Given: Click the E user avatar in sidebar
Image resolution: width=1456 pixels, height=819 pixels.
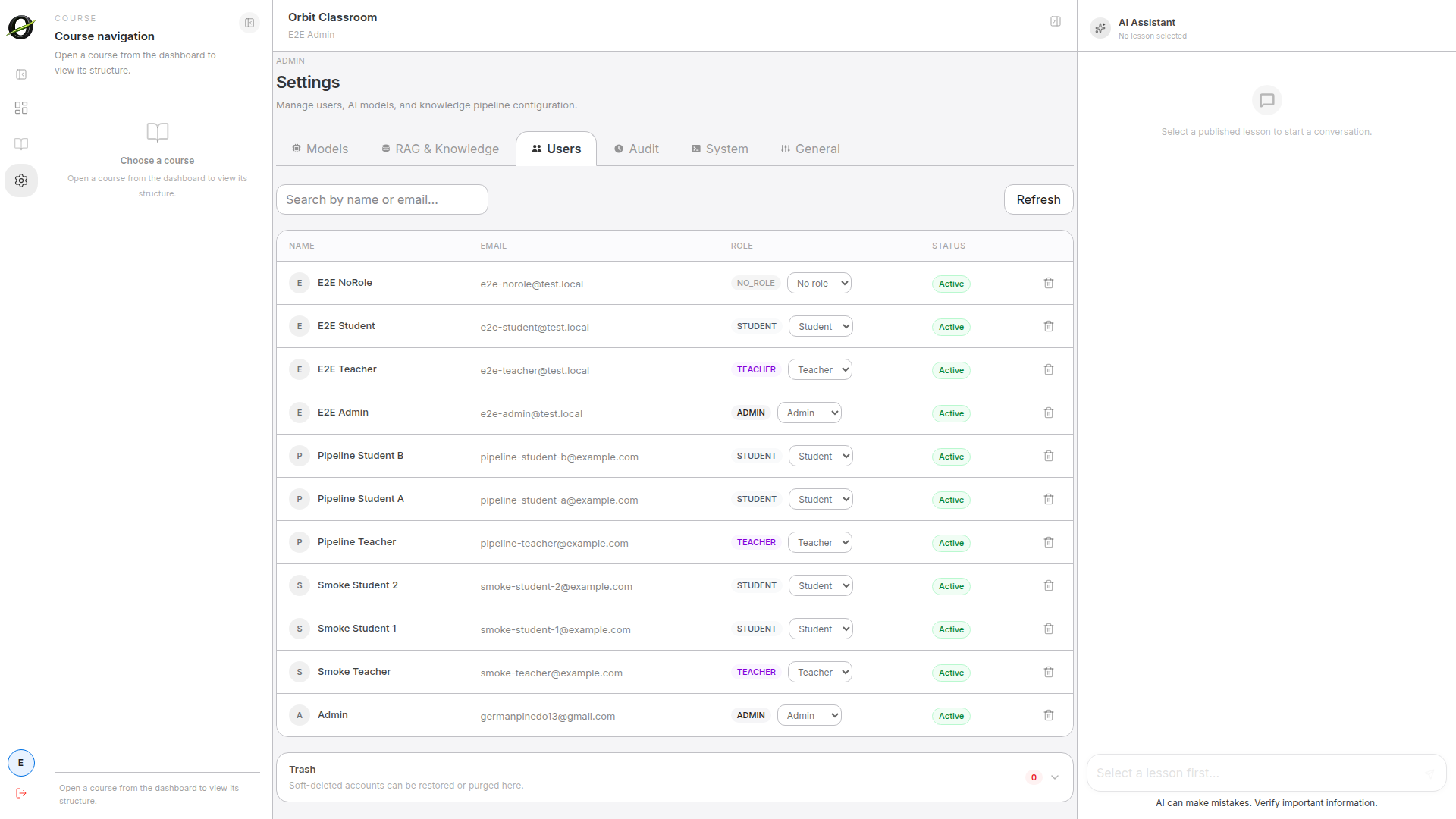Looking at the screenshot, I should (21, 763).
